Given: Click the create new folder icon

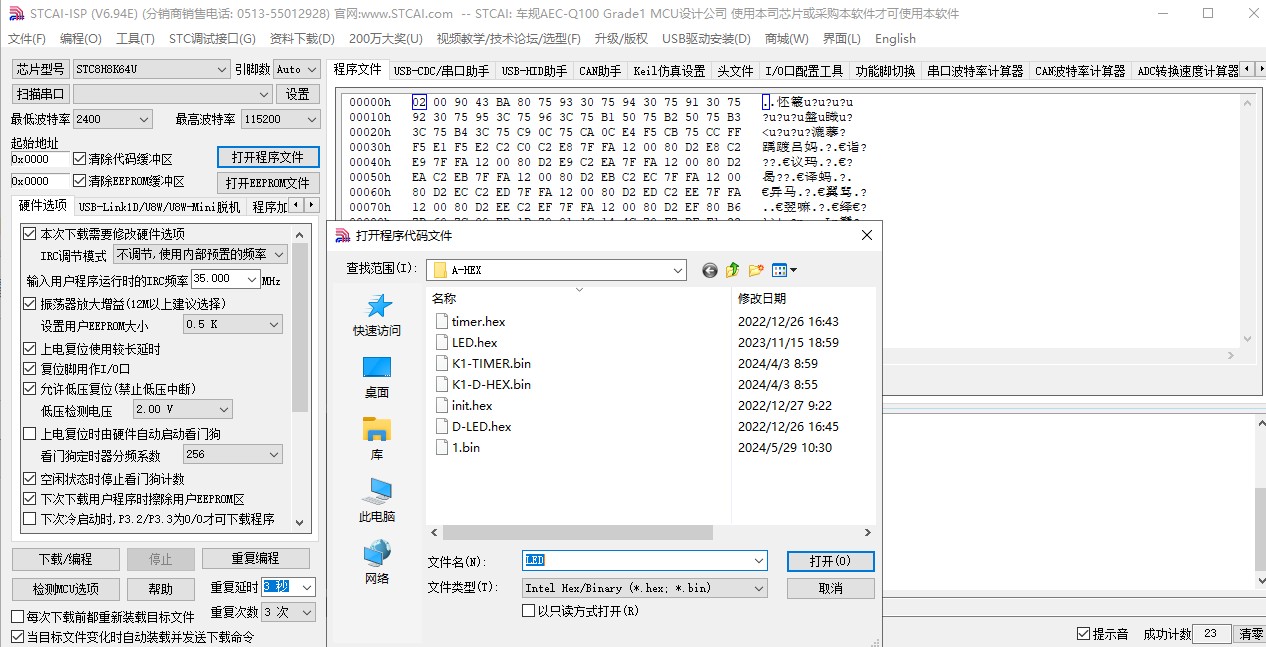Looking at the screenshot, I should (756, 270).
